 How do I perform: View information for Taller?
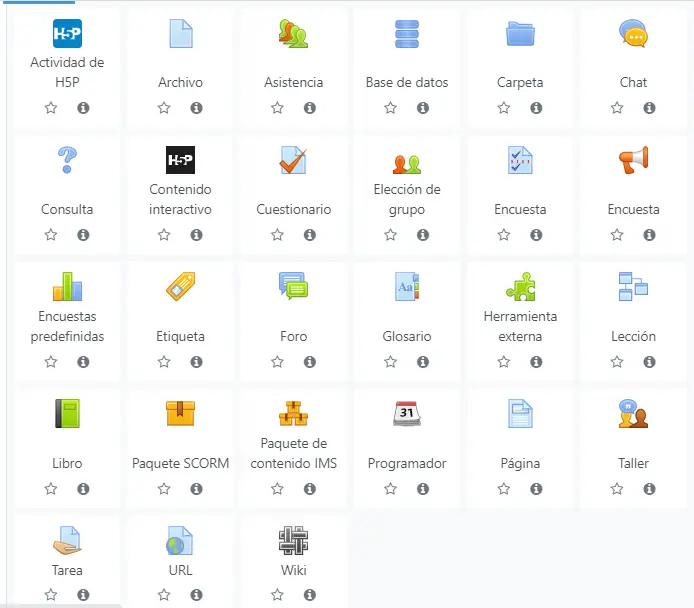(649, 489)
